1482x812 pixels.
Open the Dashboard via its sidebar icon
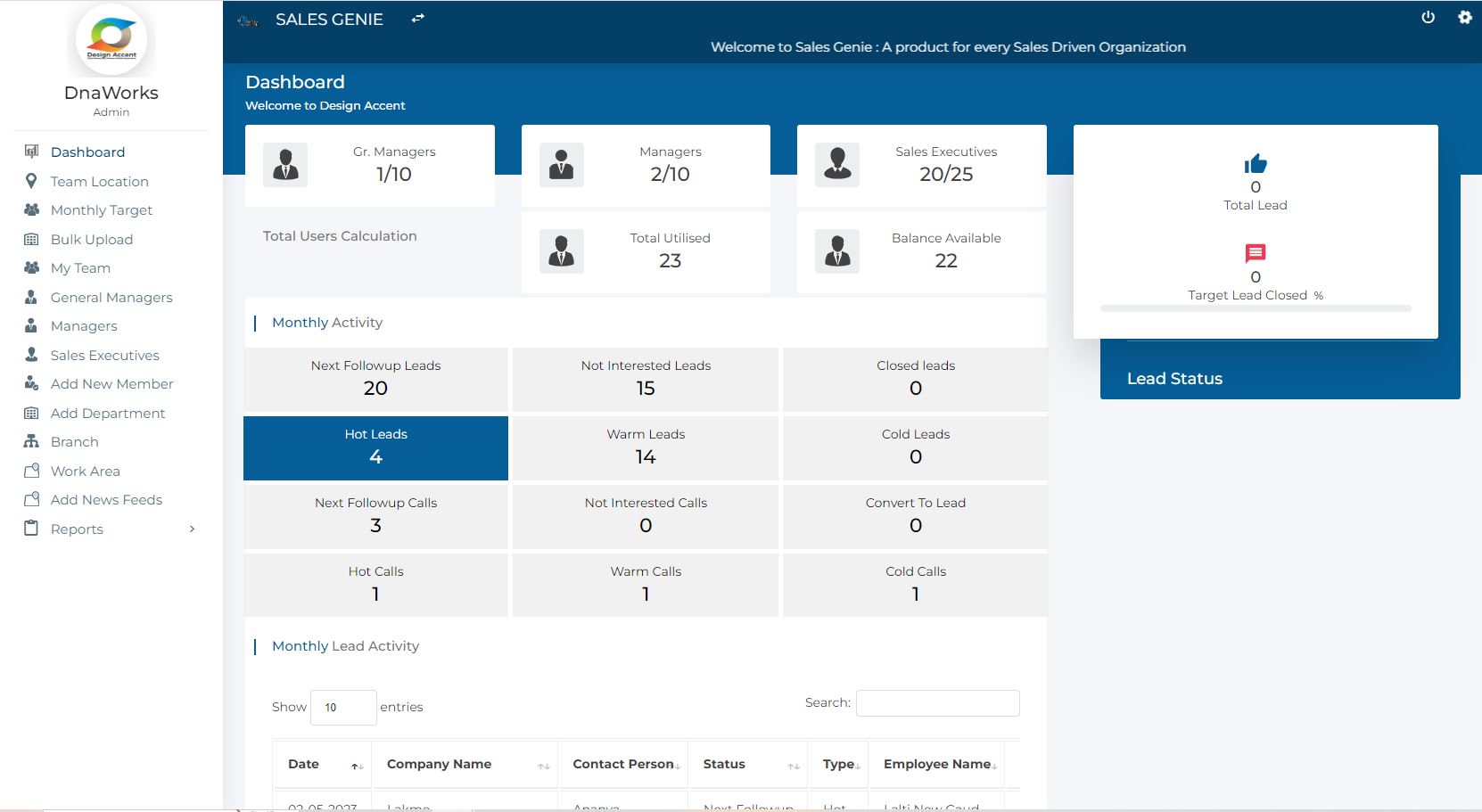pyautogui.click(x=31, y=152)
